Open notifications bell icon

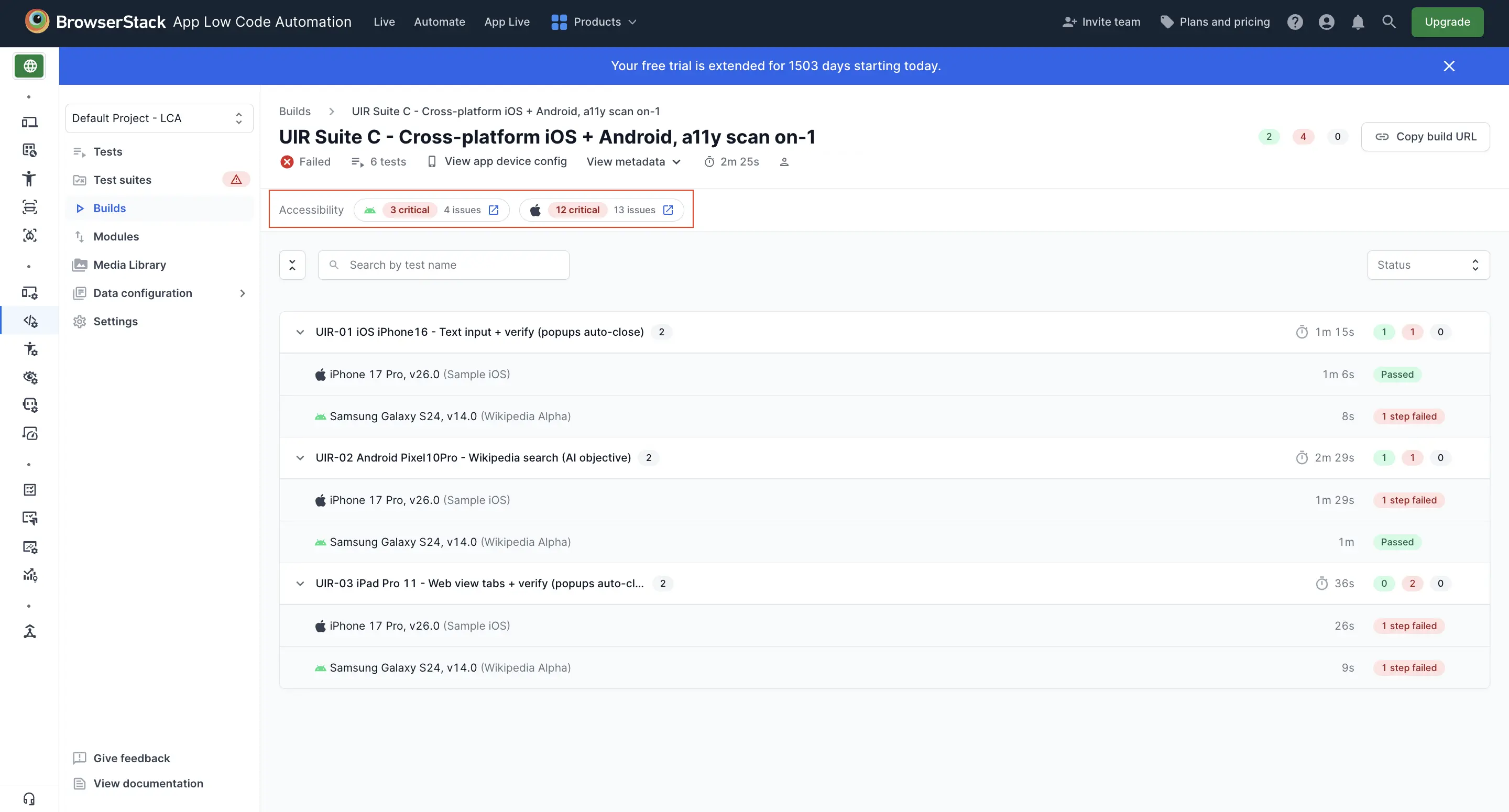point(1358,21)
